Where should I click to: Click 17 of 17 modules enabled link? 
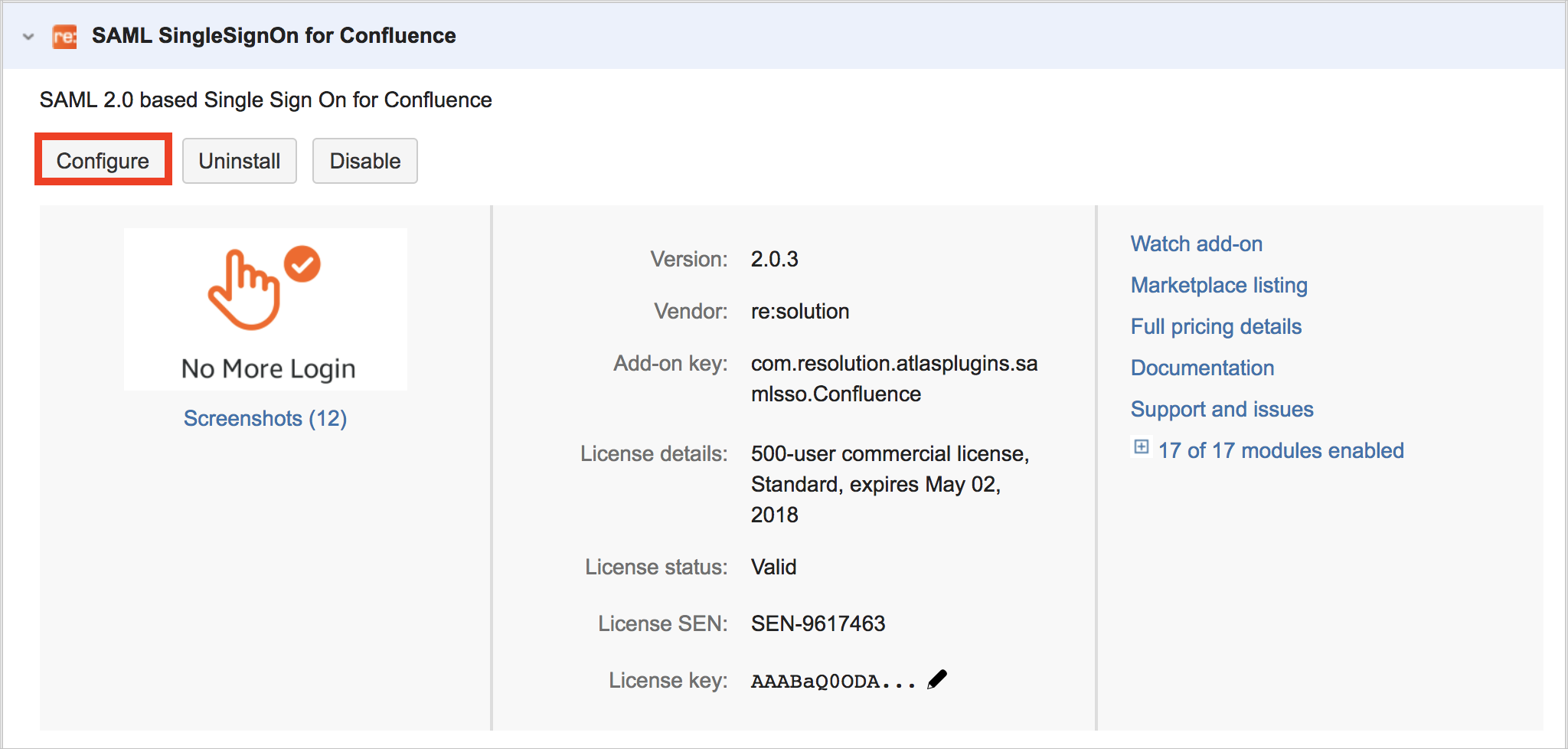(1281, 450)
